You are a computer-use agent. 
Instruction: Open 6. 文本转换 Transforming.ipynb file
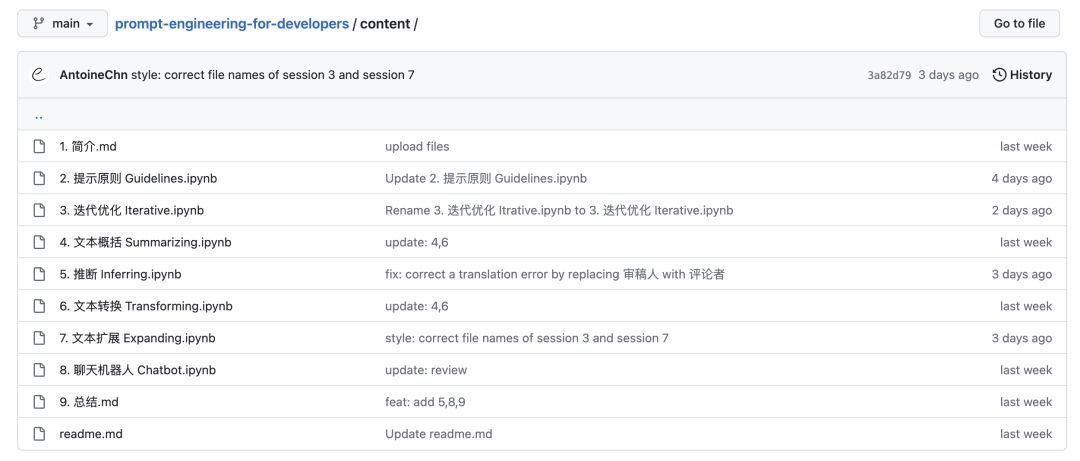point(146,306)
